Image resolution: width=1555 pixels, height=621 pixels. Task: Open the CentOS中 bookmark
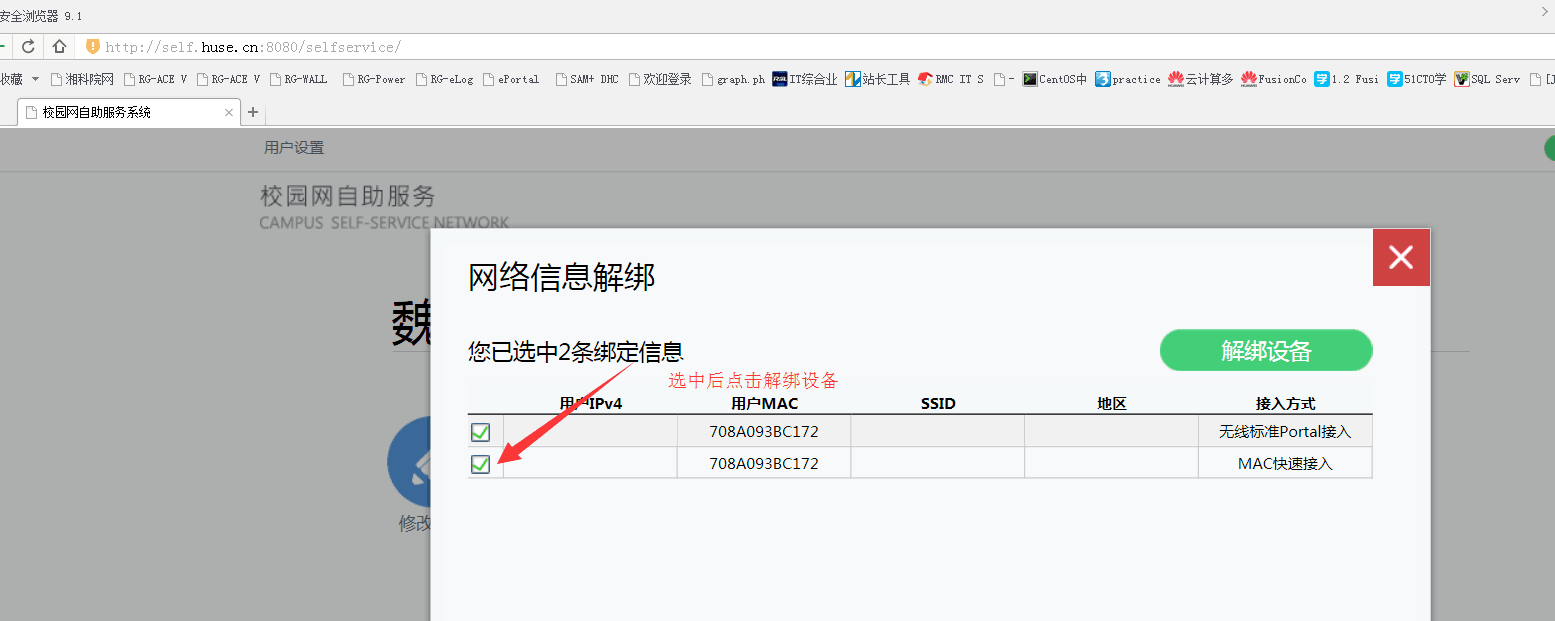click(x=1054, y=79)
